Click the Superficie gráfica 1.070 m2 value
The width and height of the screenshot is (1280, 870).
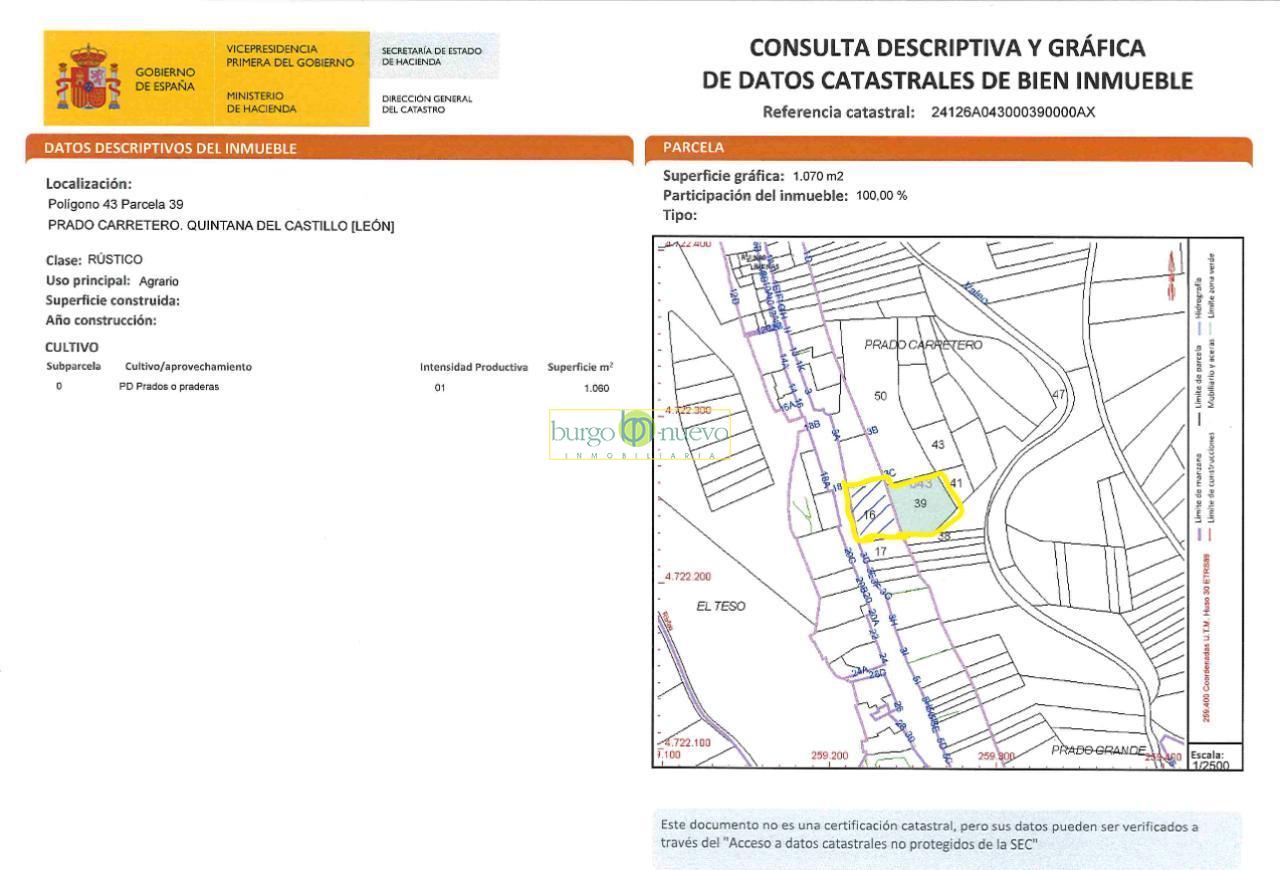click(818, 176)
